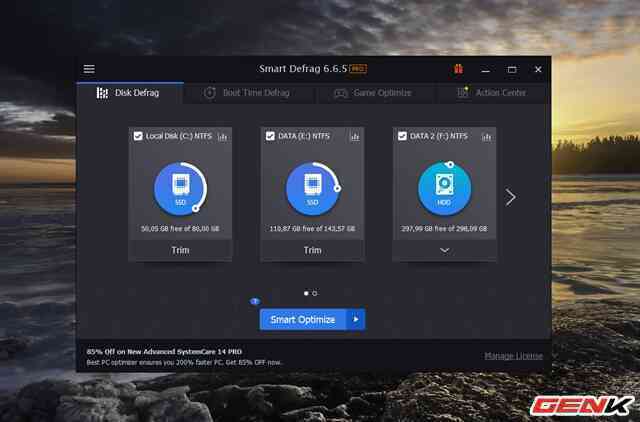Image resolution: width=640 pixels, height=422 pixels.
Task: Click the Smart Optimize button
Action: pyautogui.click(x=302, y=319)
